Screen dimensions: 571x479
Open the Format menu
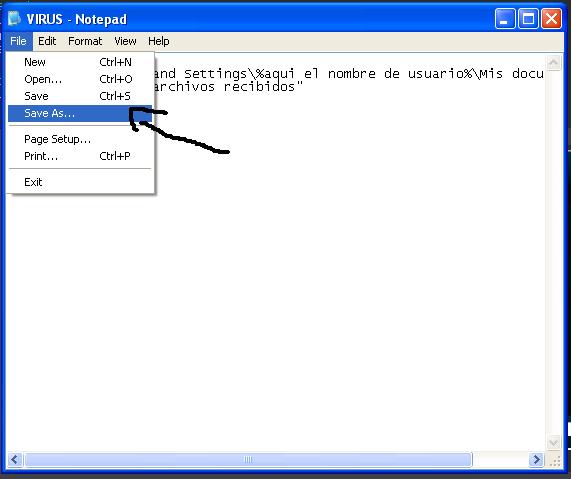tap(85, 41)
